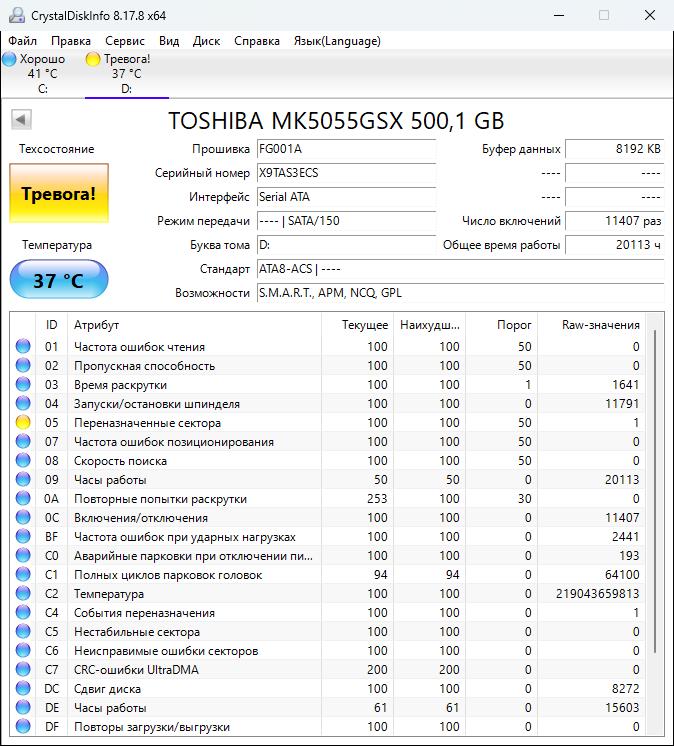Click the TOSHIBA MK5055GSX 500,1 GB title
Viewport: 674px width, 746px height.
[336, 120]
